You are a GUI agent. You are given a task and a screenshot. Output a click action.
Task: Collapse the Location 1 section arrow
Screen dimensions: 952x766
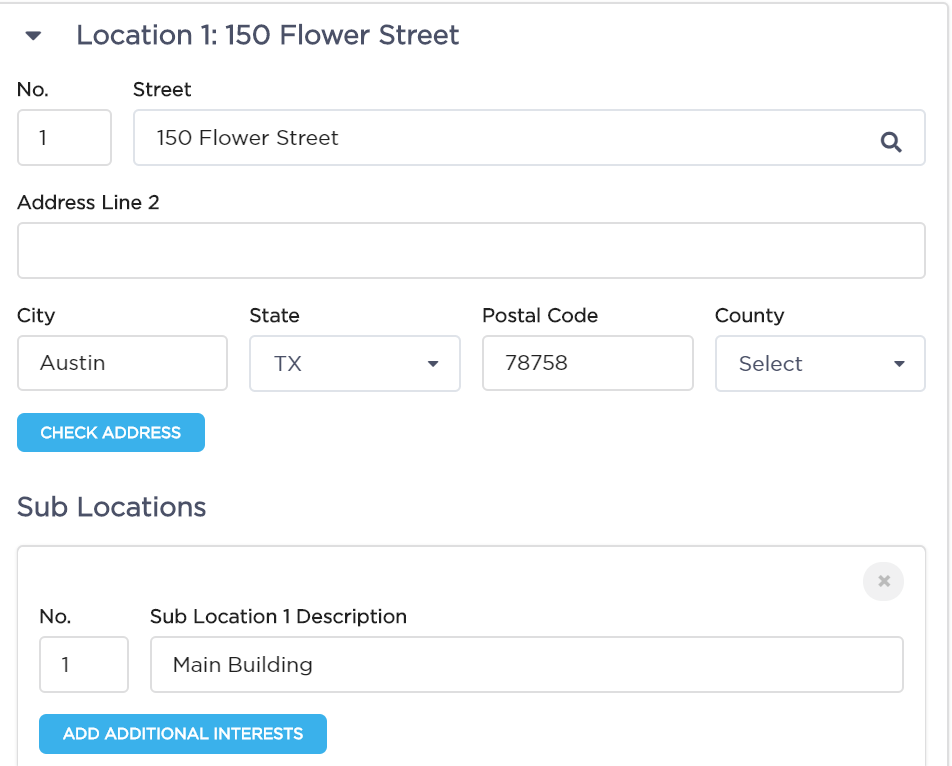(33, 36)
